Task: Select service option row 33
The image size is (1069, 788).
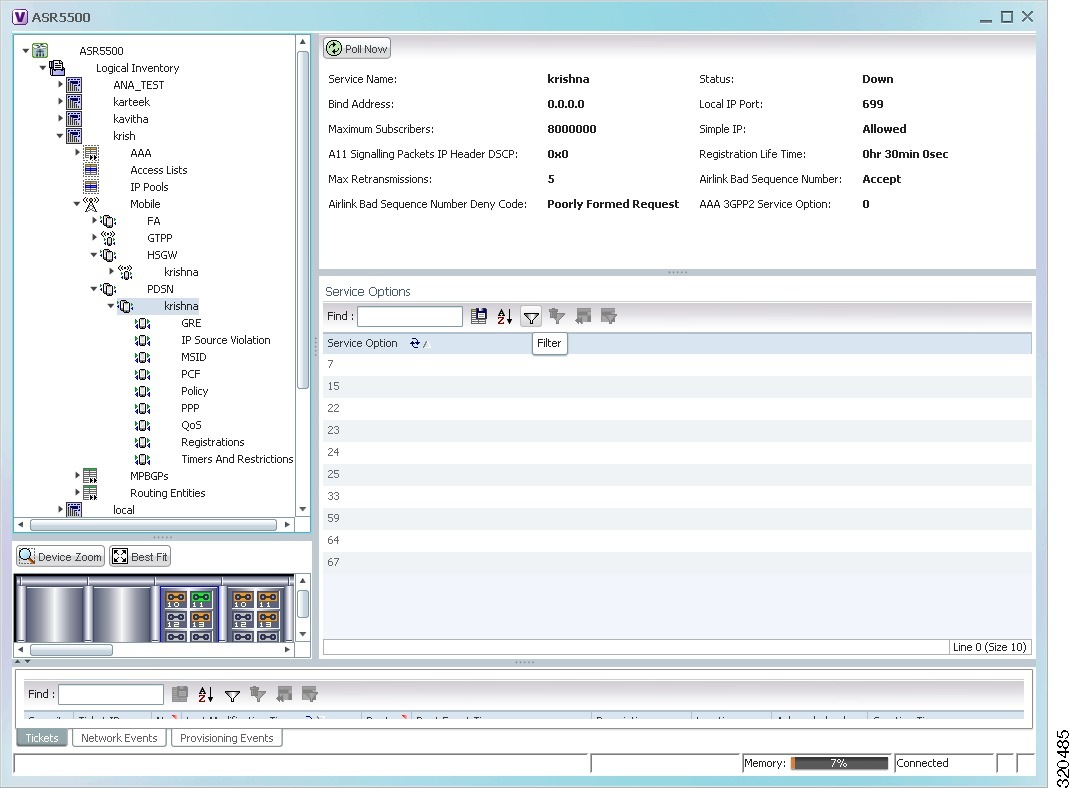Action: tap(677, 496)
